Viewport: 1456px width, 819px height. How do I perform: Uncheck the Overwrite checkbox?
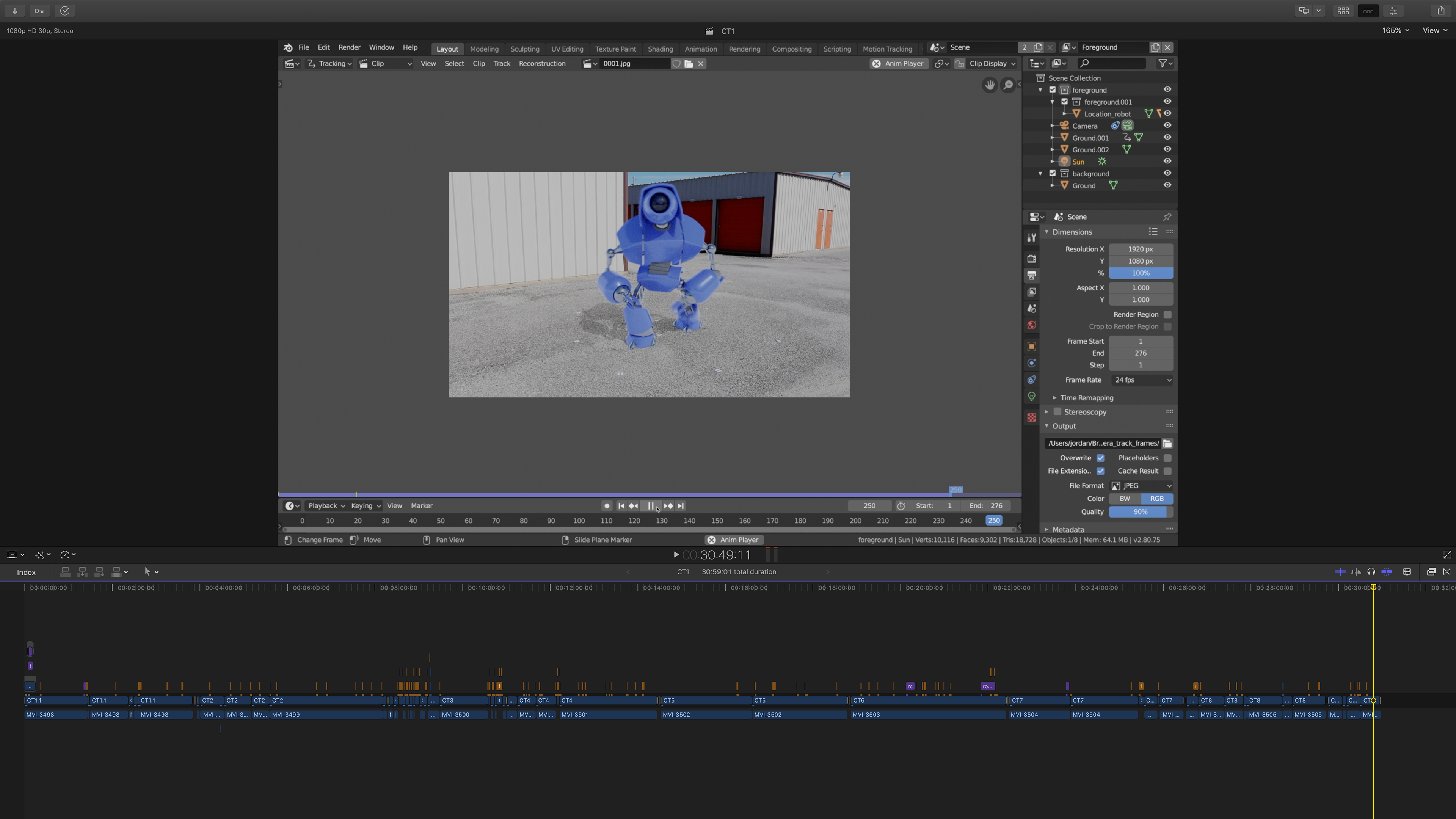[1100, 458]
